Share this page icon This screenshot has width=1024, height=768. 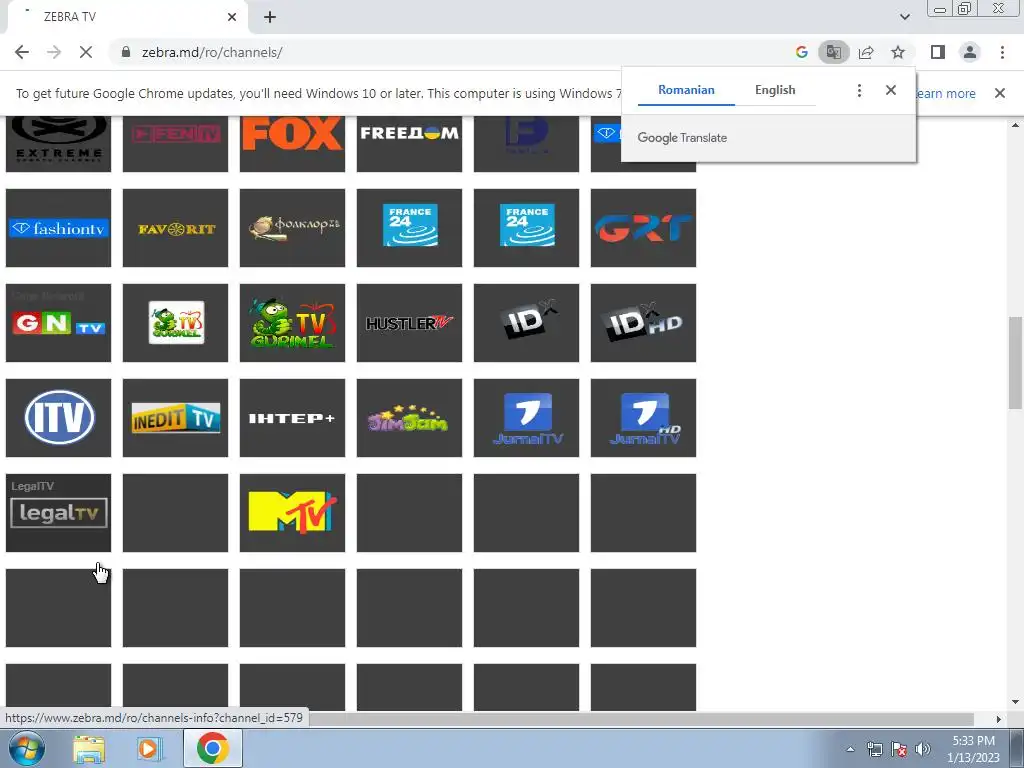tap(866, 52)
